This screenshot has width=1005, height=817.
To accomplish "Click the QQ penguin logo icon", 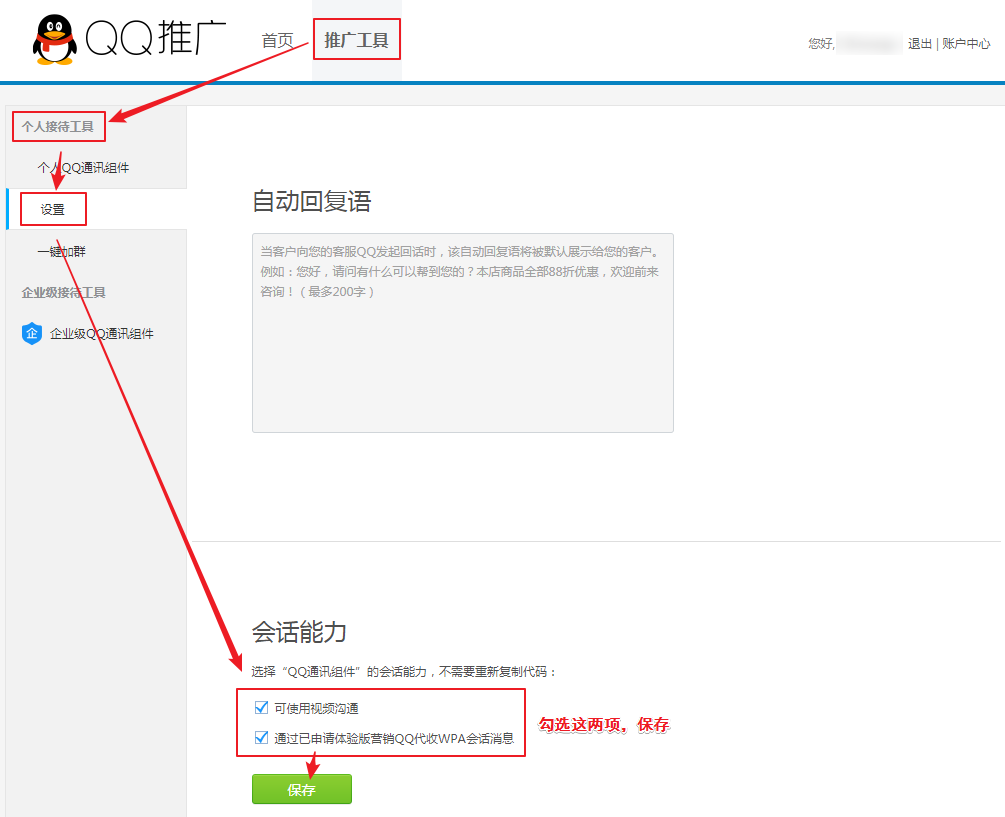I will (55, 40).
